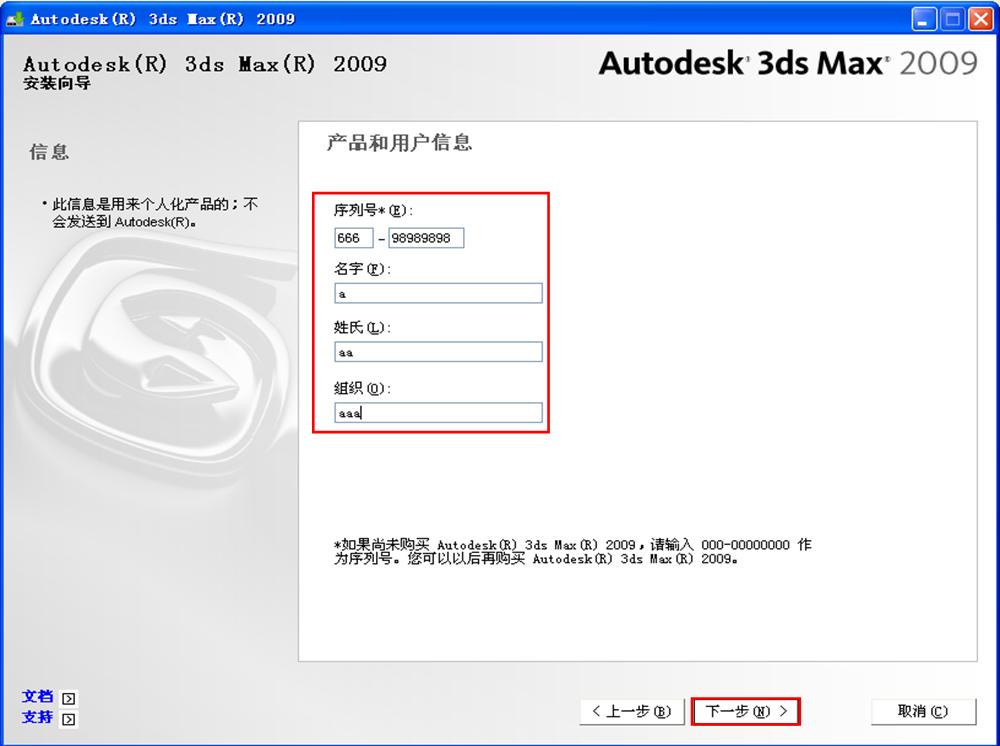Cancel the installation with 取消
This screenshot has height=746, width=1000.
tap(923, 712)
